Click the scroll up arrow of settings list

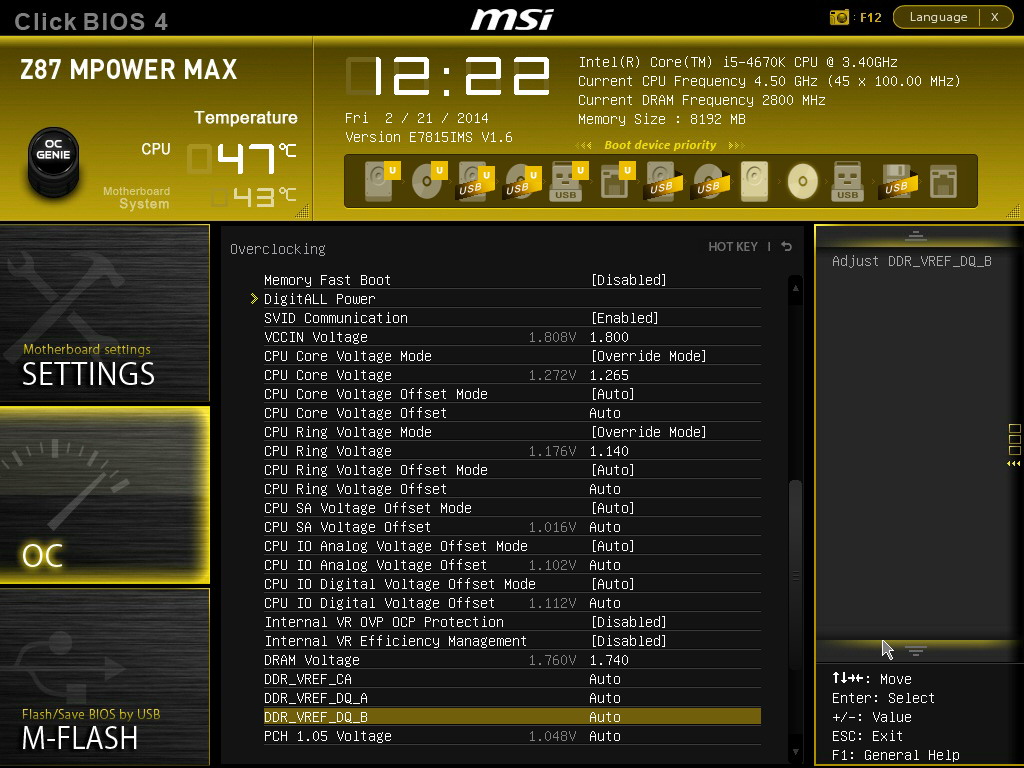coord(795,288)
